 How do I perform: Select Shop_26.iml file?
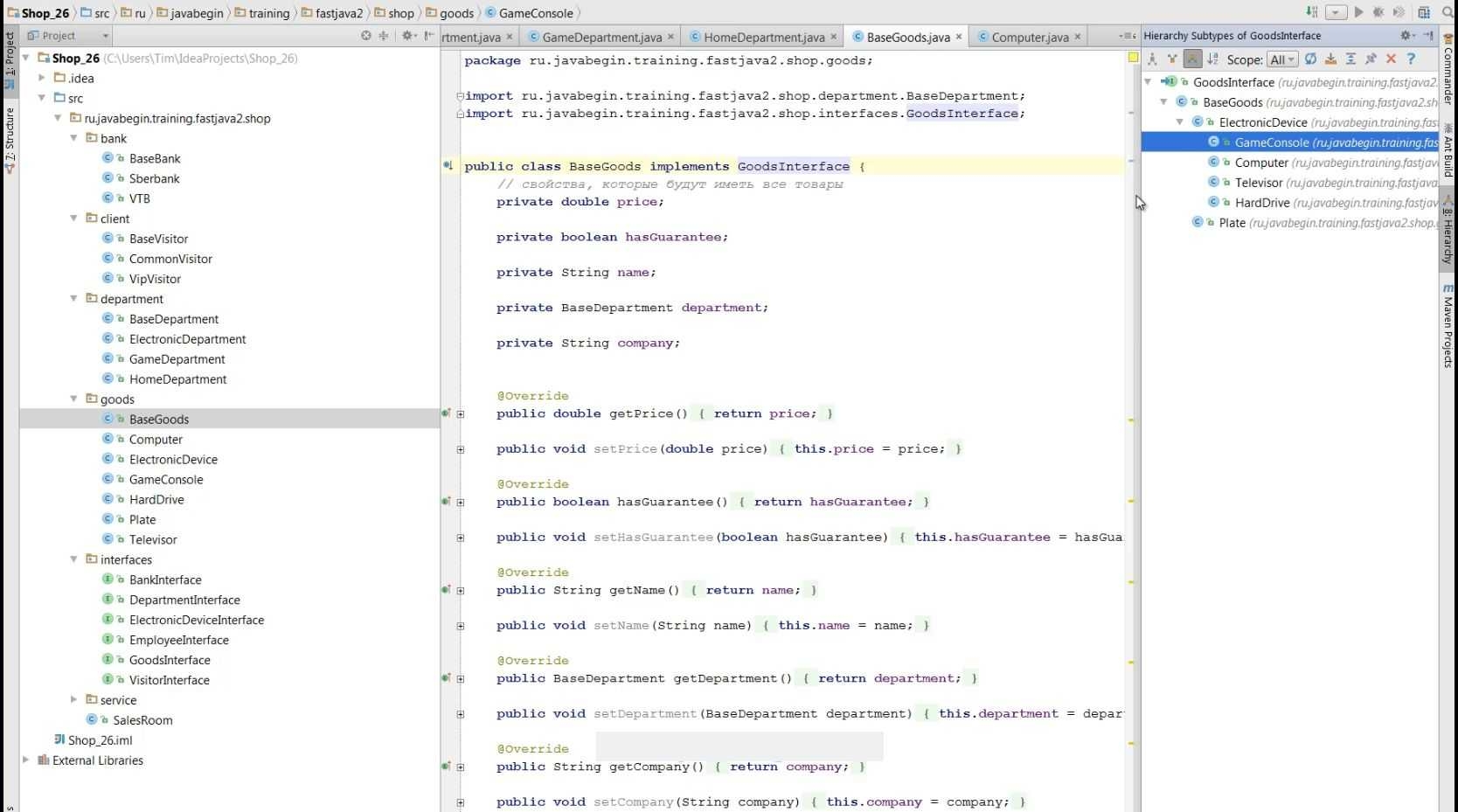[100, 740]
